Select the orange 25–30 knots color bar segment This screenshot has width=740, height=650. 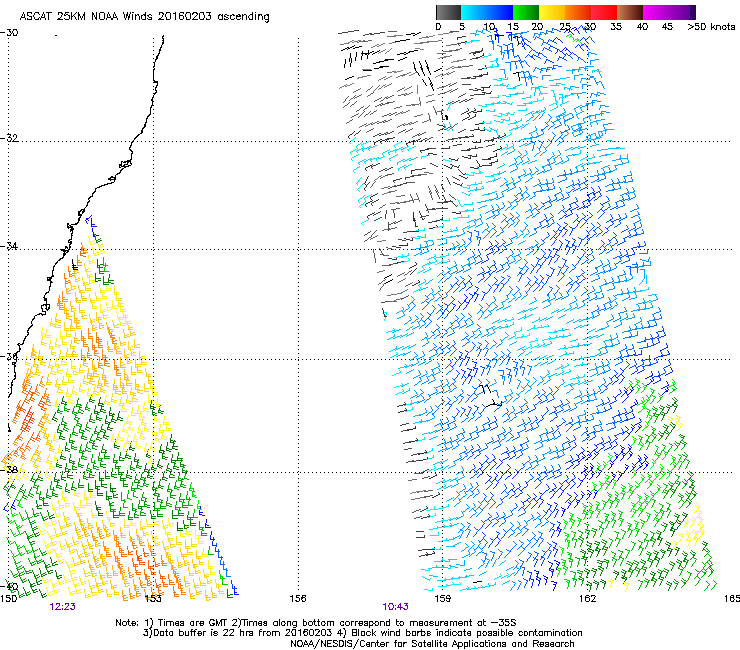coord(578,12)
